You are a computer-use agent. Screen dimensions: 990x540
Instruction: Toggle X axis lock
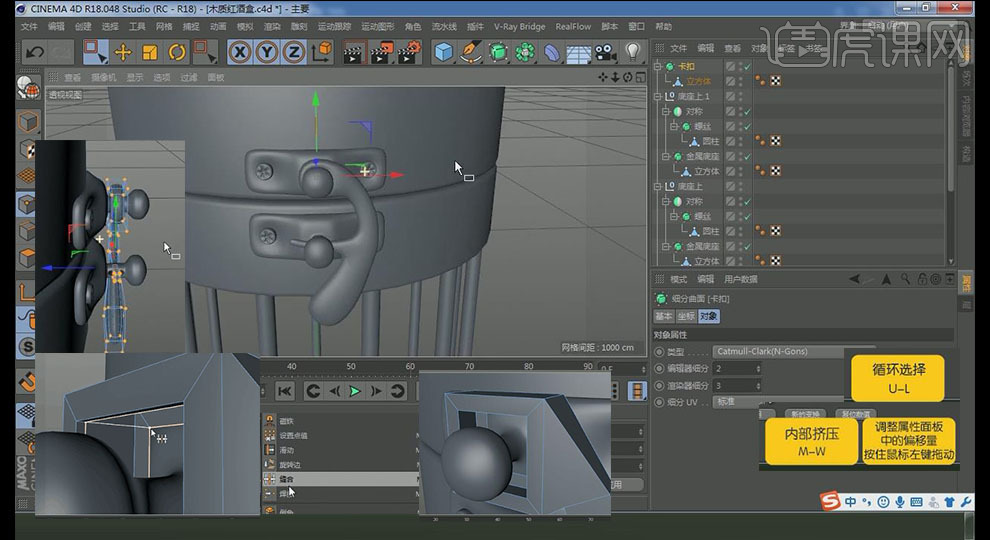point(239,52)
